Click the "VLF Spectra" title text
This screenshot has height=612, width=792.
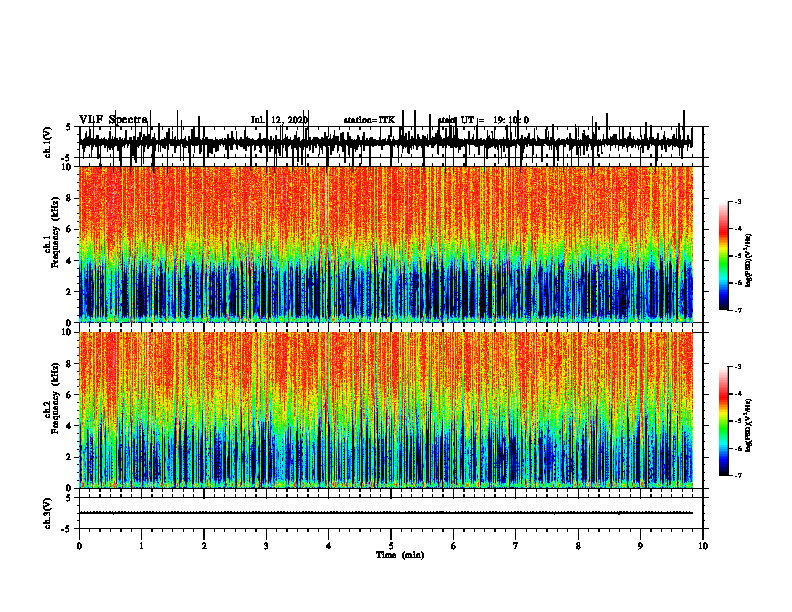click(x=113, y=120)
